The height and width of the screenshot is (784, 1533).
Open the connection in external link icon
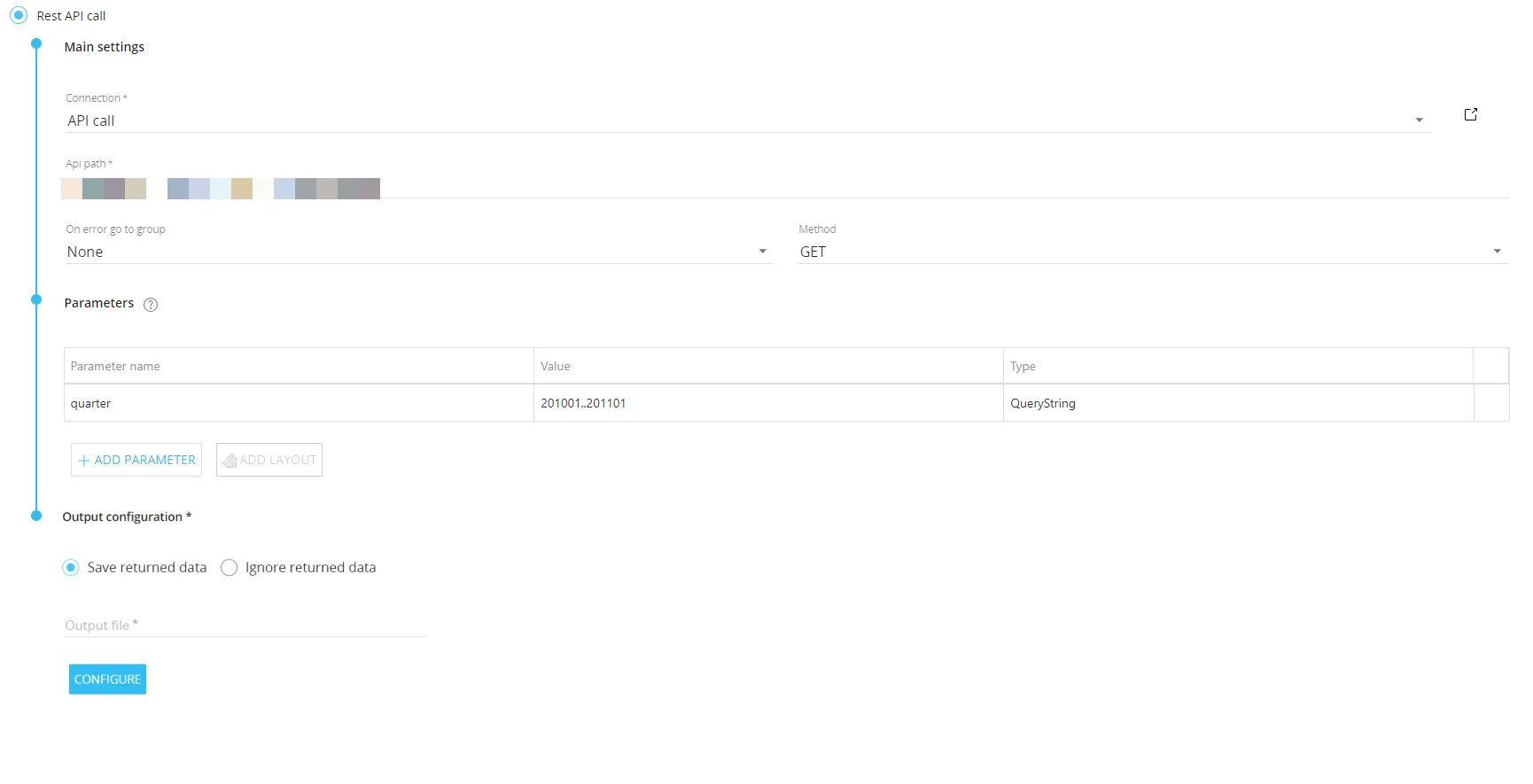(1471, 114)
